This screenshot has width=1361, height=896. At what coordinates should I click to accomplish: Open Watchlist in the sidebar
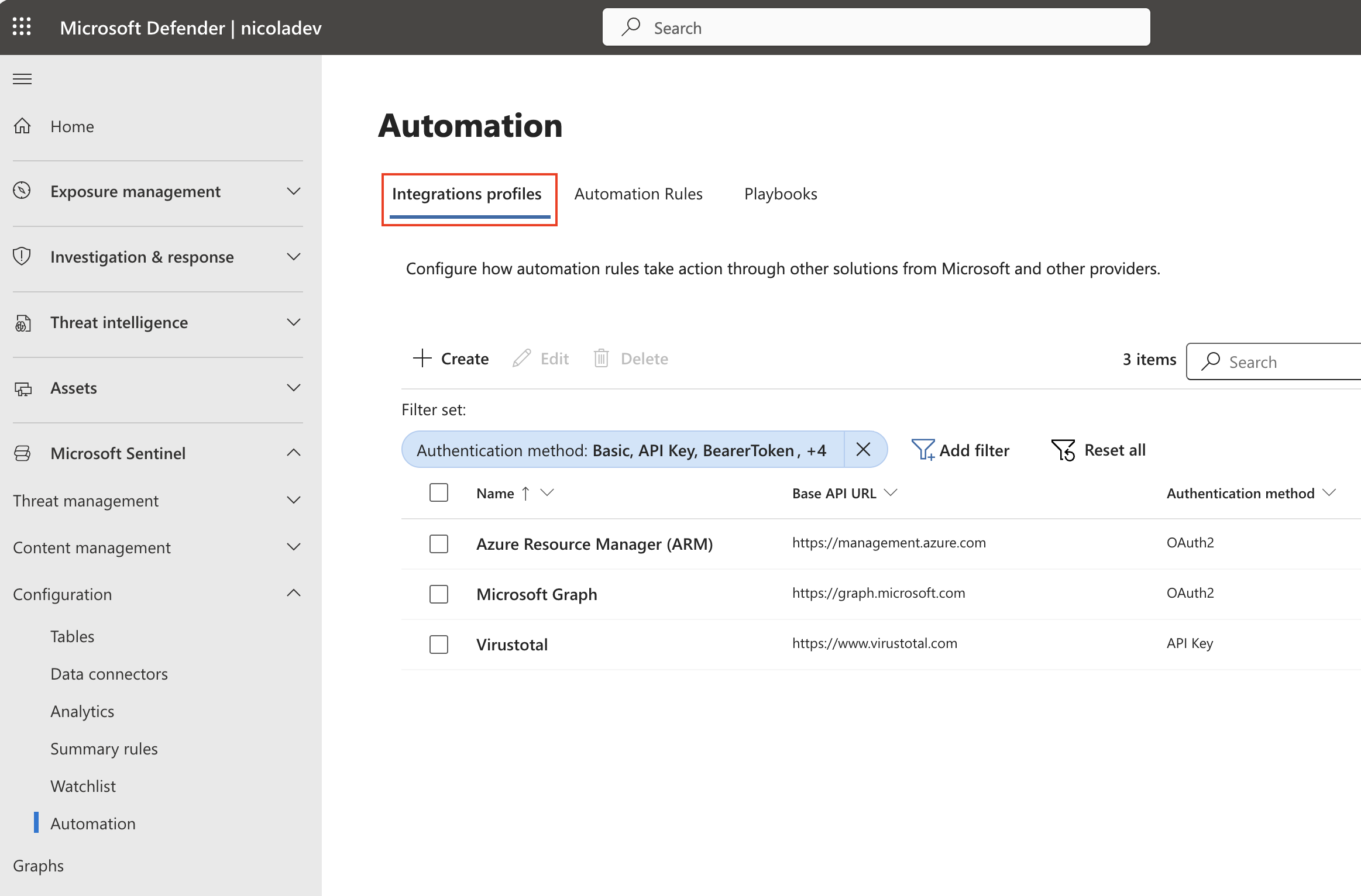(x=83, y=786)
